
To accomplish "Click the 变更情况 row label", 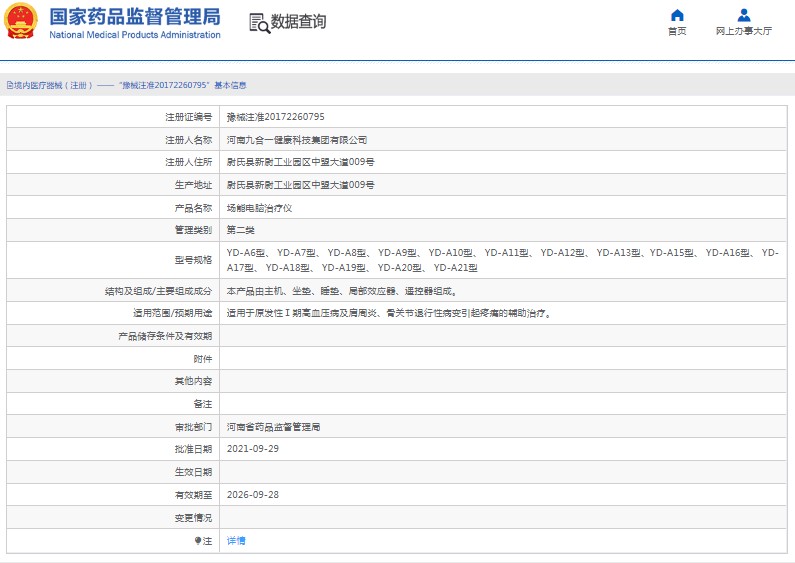I will pos(193,518).
